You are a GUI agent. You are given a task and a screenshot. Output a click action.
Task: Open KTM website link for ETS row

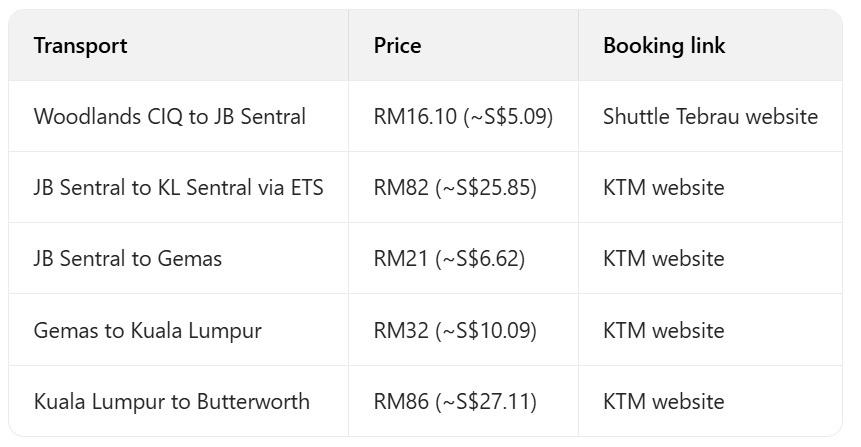[x=663, y=188]
